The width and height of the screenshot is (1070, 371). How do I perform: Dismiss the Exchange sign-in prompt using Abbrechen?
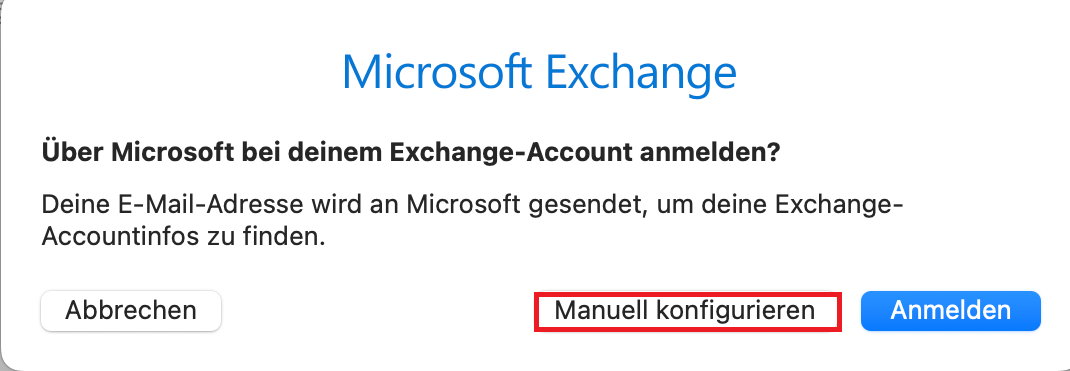[131, 311]
